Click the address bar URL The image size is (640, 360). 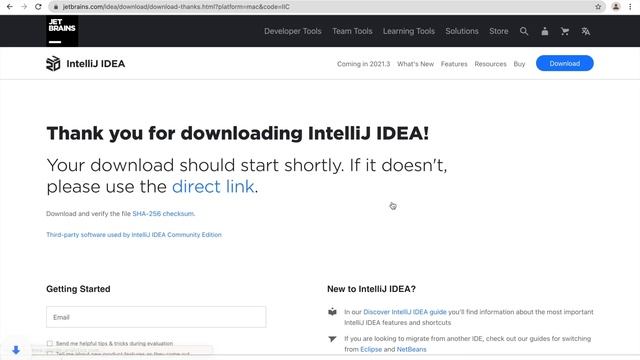coord(176,7)
